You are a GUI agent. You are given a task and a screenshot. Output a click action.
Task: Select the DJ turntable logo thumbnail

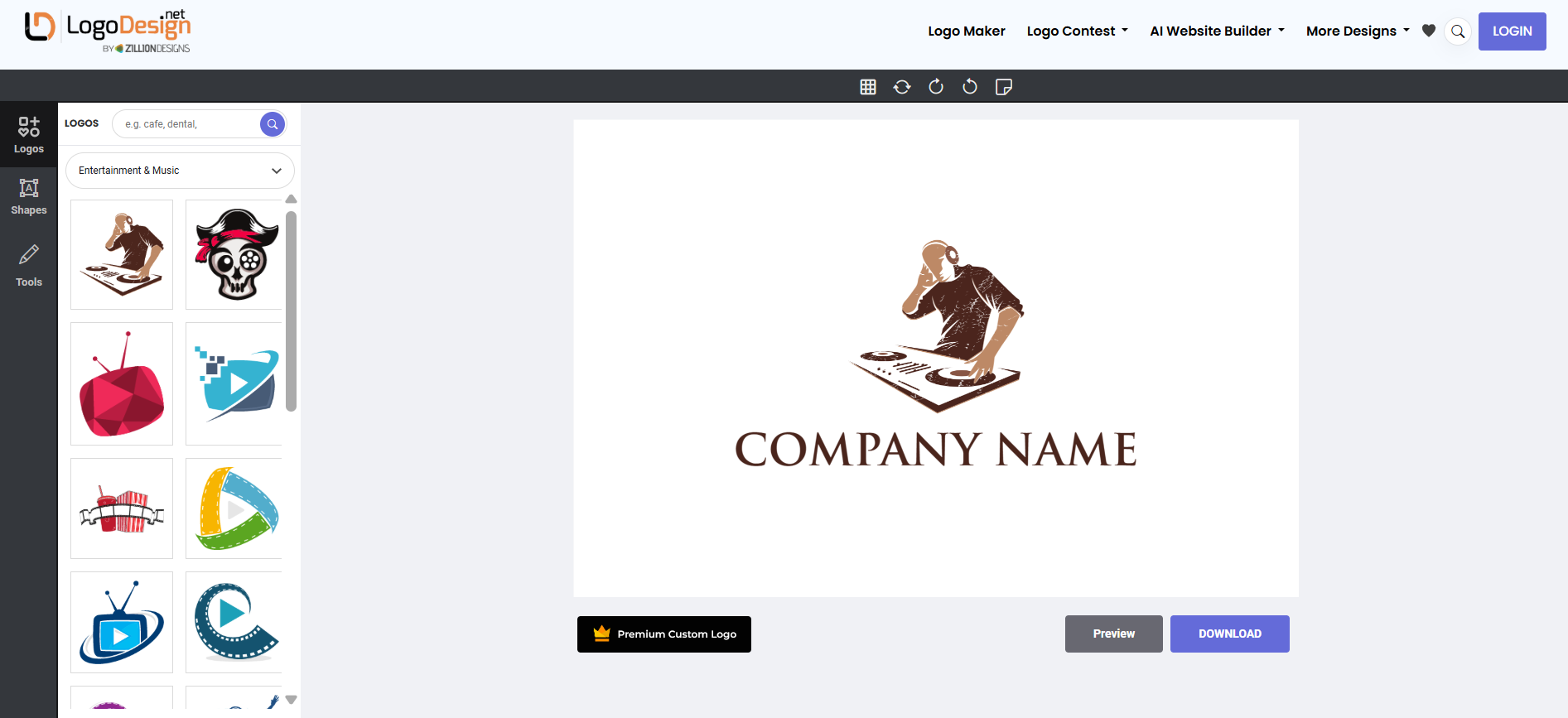pos(122,254)
